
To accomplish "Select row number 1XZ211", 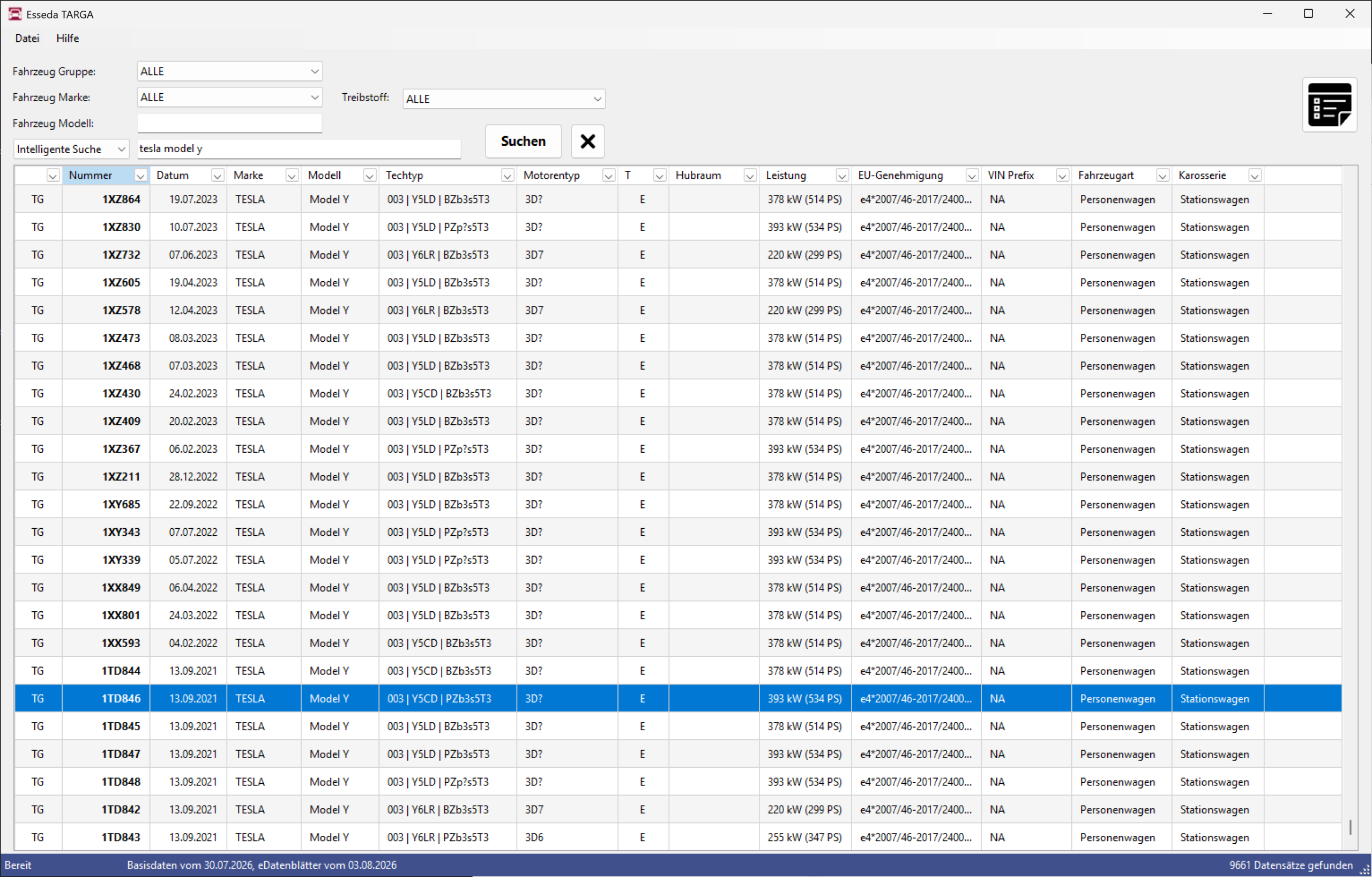I will coord(678,477).
